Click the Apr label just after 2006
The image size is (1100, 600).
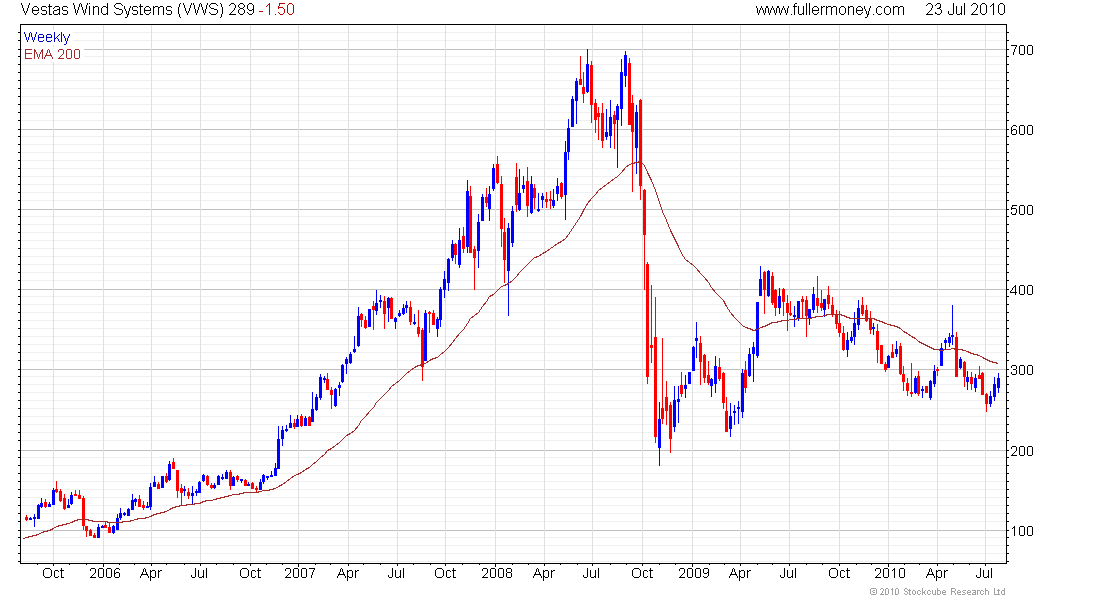point(151,573)
